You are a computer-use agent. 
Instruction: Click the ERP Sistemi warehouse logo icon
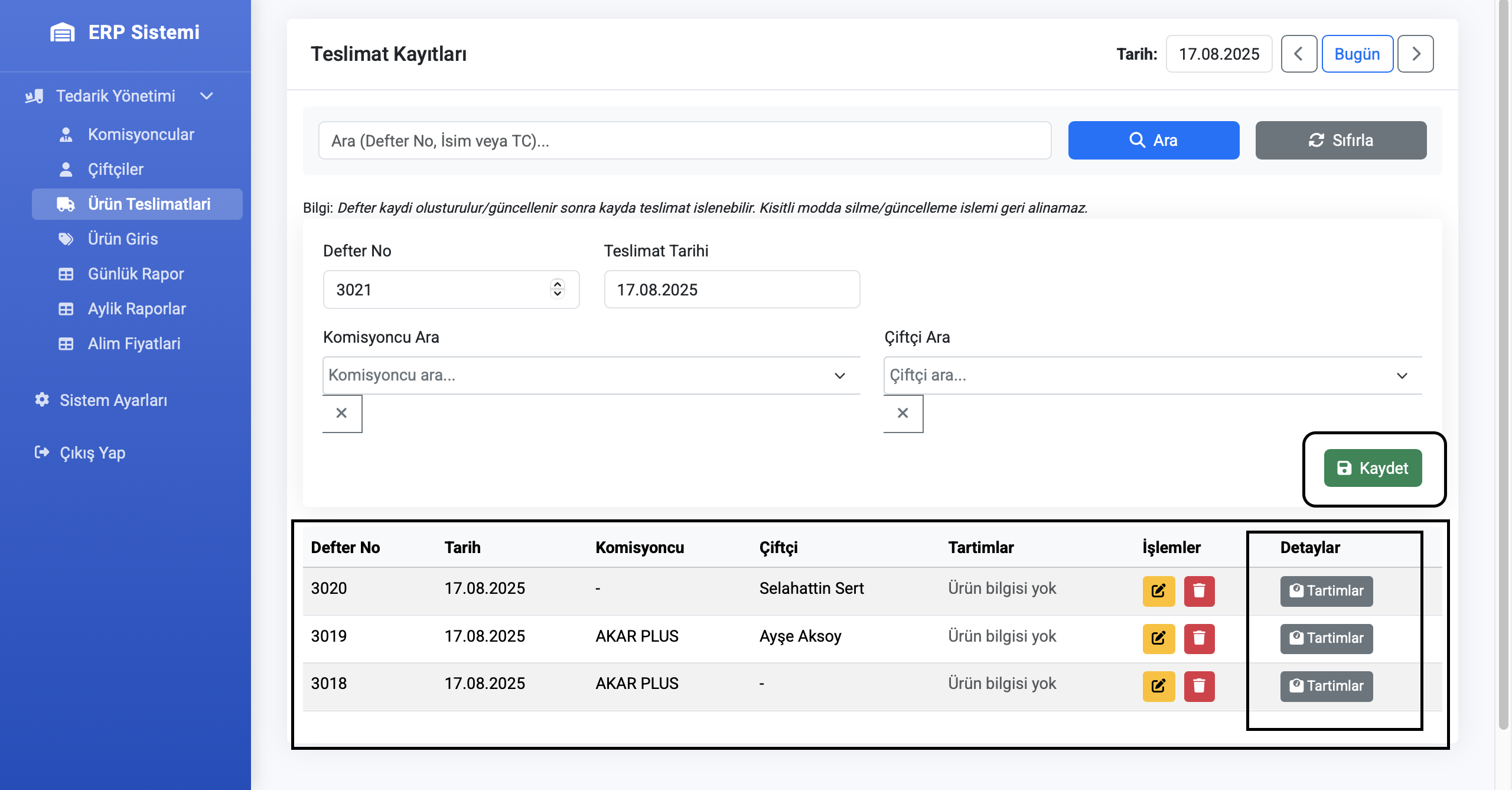[x=63, y=32]
